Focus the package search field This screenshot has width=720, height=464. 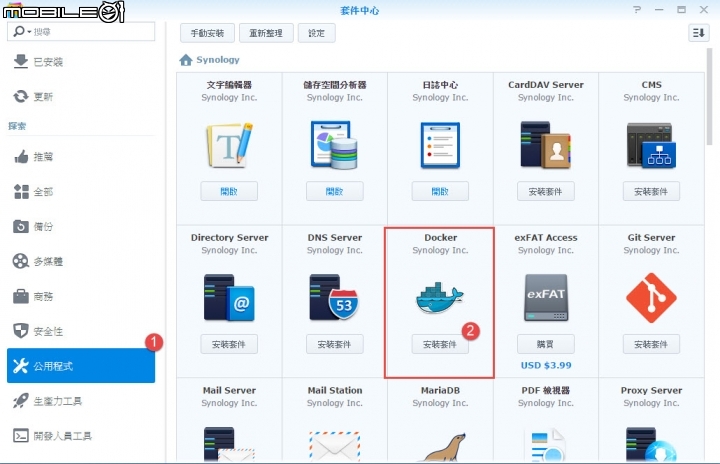(81, 32)
